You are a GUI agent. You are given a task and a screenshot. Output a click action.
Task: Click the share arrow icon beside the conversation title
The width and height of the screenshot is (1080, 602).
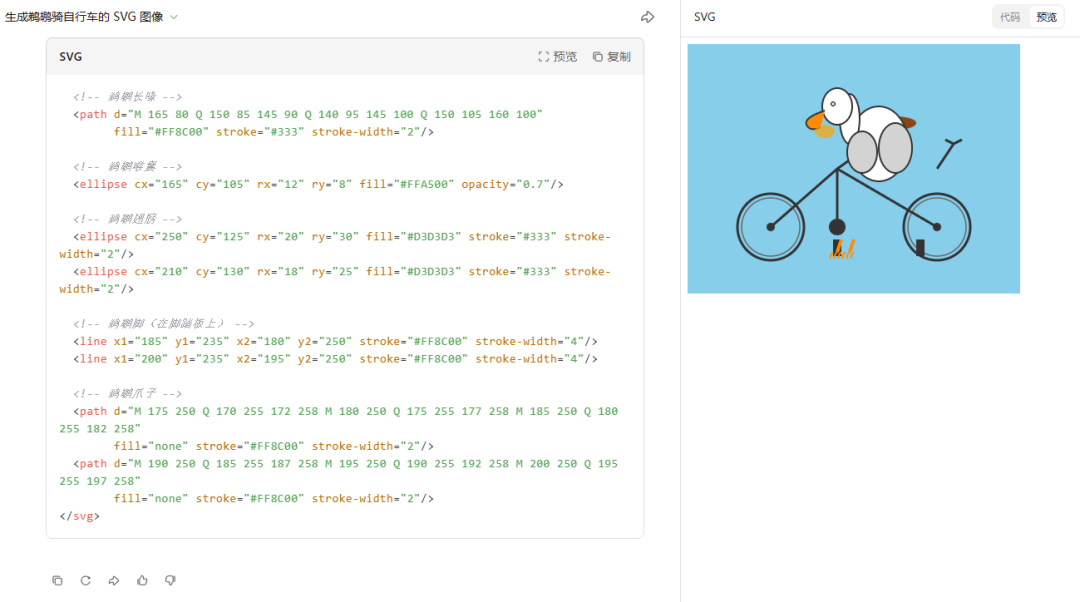(647, 17)
